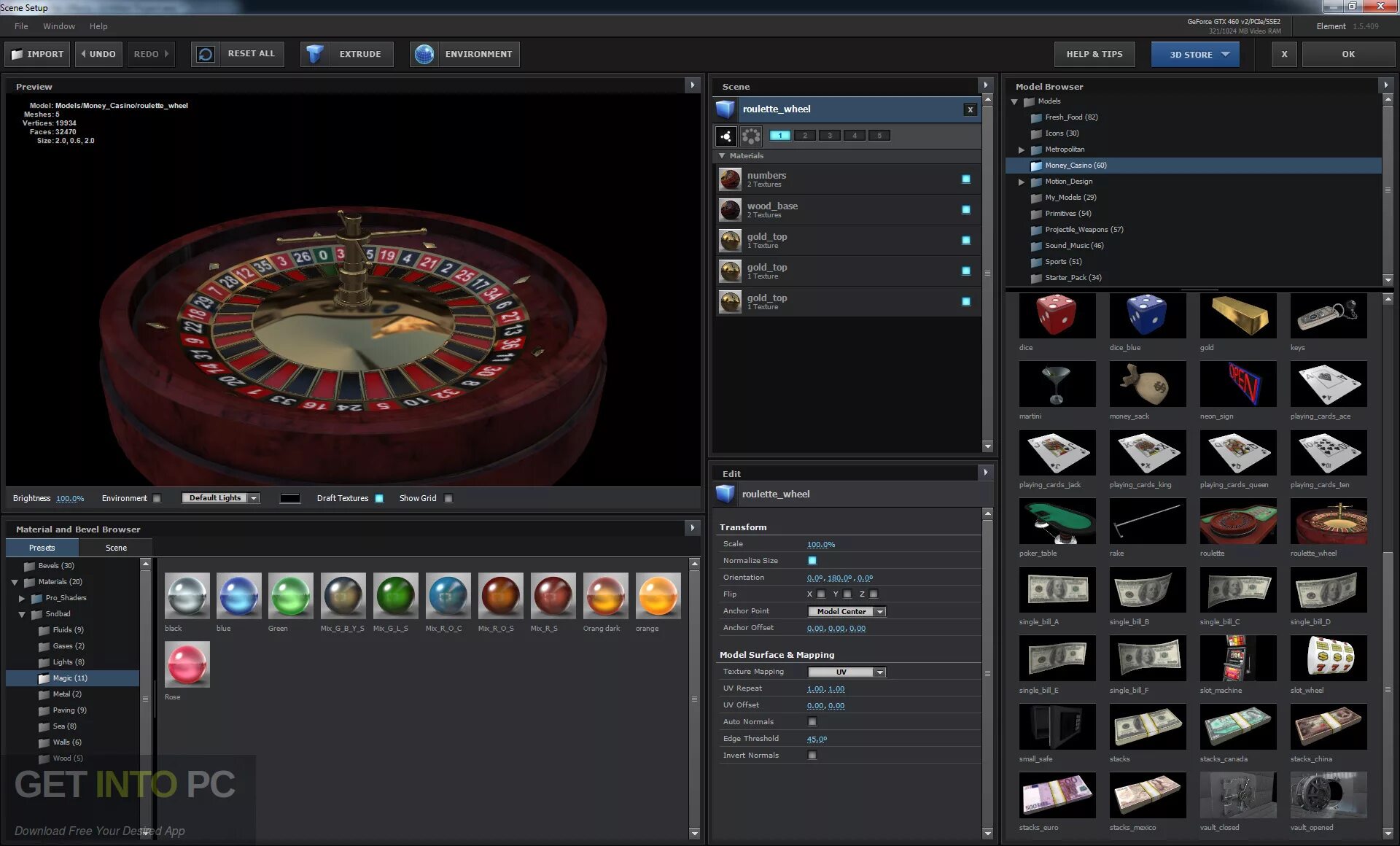This screenshot has height=846, width=1400.
Task: Click the OK button
Action: click(x=1347, y=54)
